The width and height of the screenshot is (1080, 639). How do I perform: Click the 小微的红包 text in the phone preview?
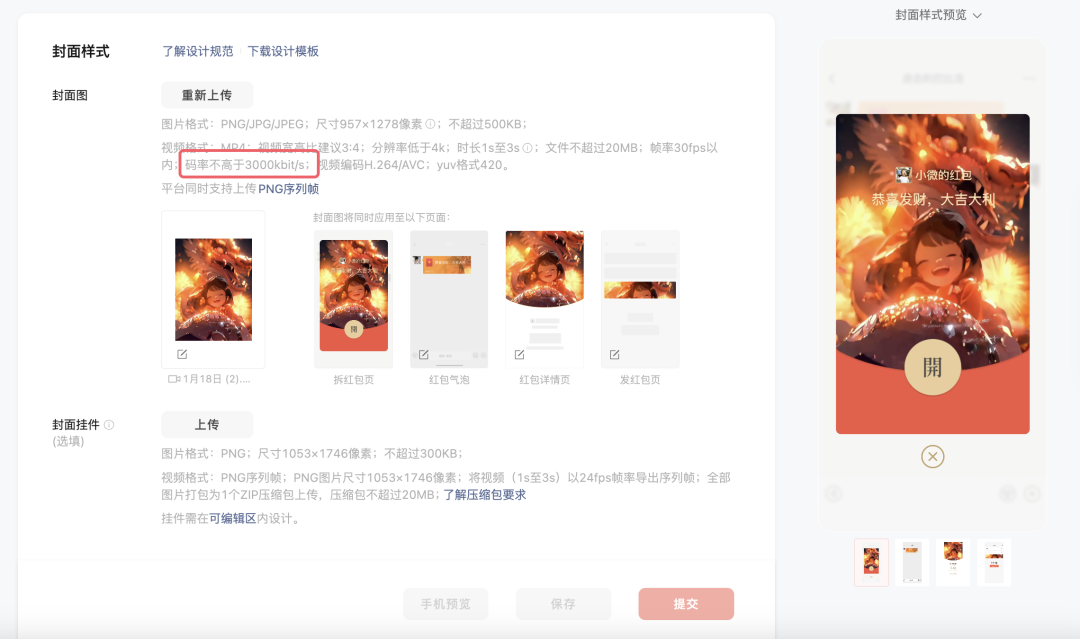pos(943,175)
